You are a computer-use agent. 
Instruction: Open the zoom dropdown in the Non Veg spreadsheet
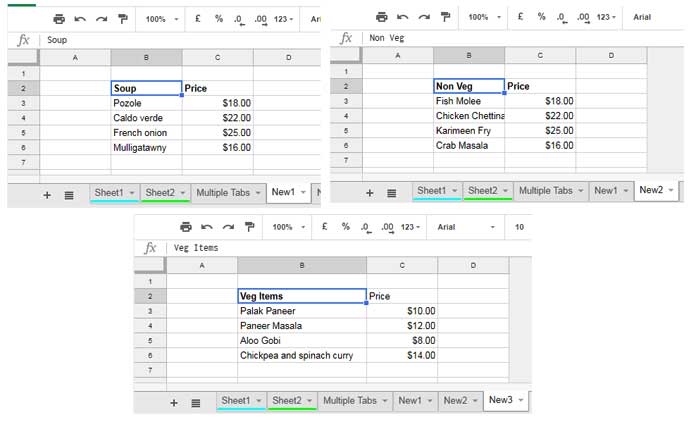tap(484, 17)
